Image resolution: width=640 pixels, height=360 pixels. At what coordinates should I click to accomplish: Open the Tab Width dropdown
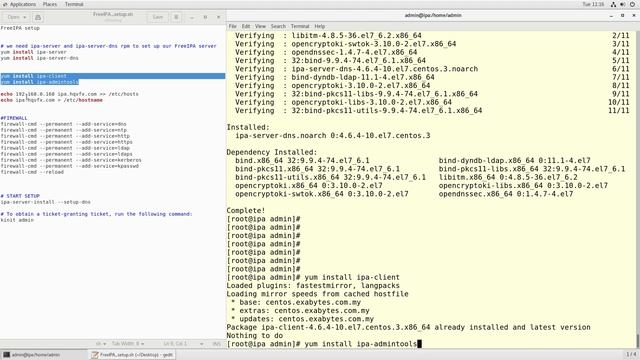(128, 344)
